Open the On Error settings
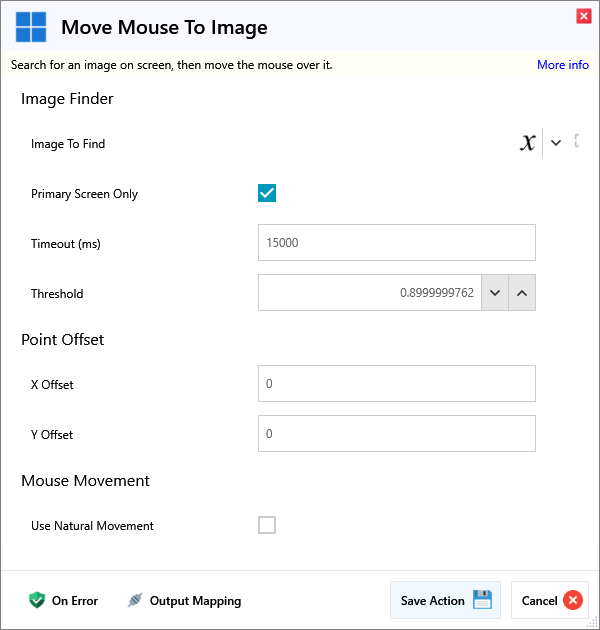 pyautogui.click(x=74, y=601)
